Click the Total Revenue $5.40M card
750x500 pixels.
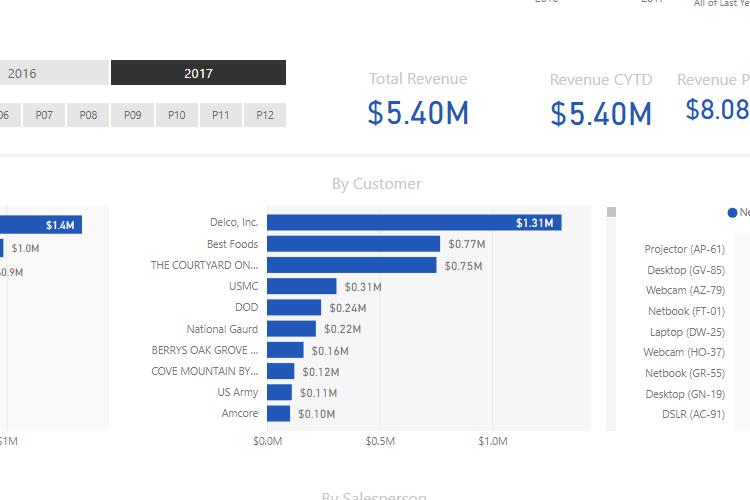tap(418, 101)
